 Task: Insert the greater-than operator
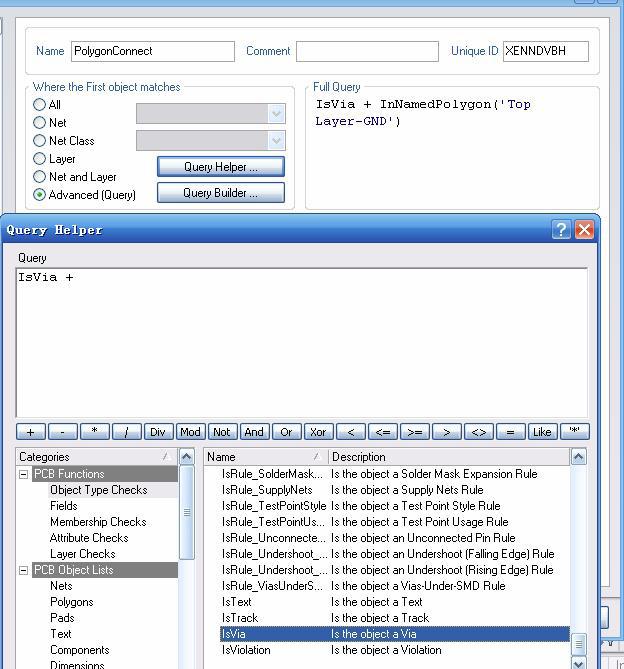pyautogui.click(x=447, y=432)
